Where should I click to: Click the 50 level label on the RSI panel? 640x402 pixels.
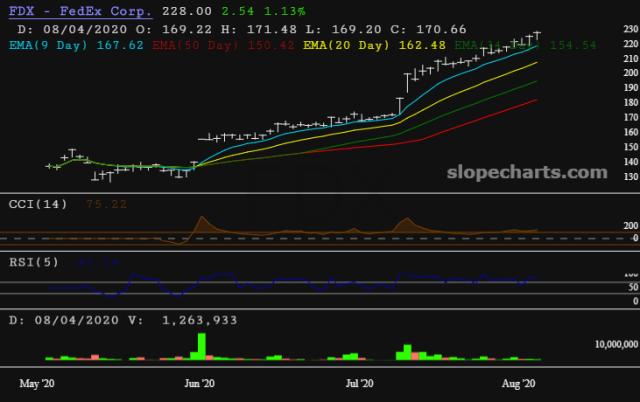tap(633, 287)
